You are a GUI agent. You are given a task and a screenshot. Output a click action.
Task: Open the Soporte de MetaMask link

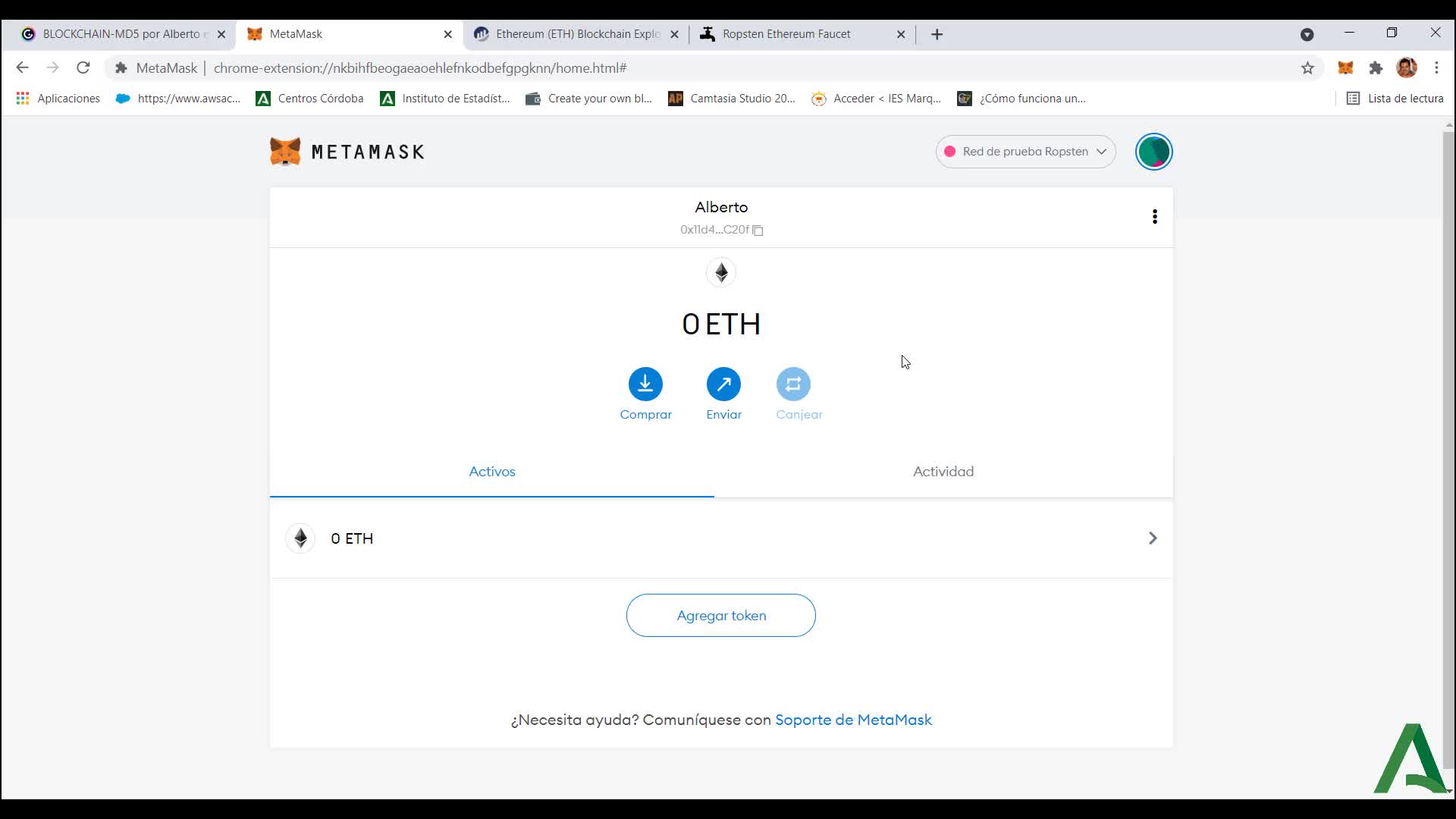[853, 720]
